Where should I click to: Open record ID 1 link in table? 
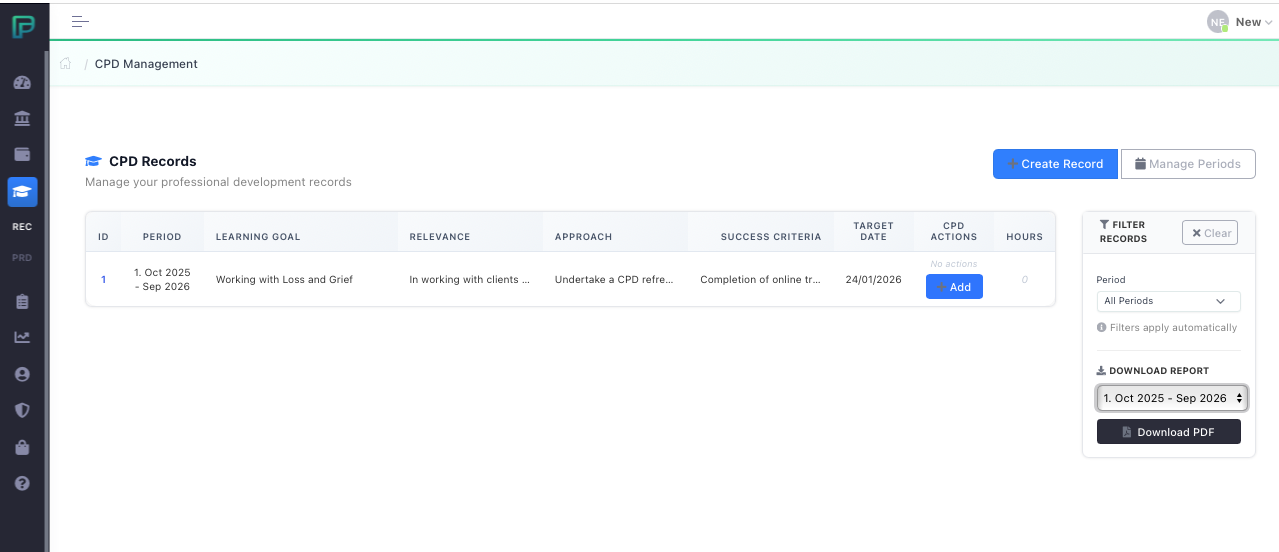tap(103, 280)
